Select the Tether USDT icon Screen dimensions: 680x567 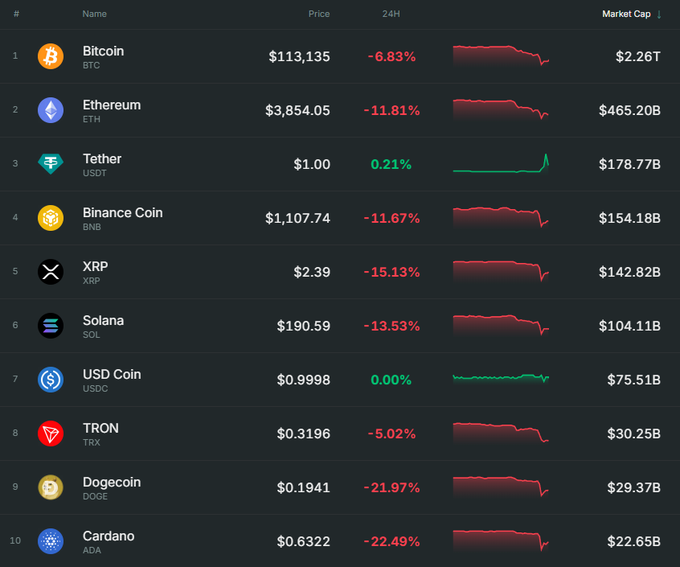(x=50, y=164)
